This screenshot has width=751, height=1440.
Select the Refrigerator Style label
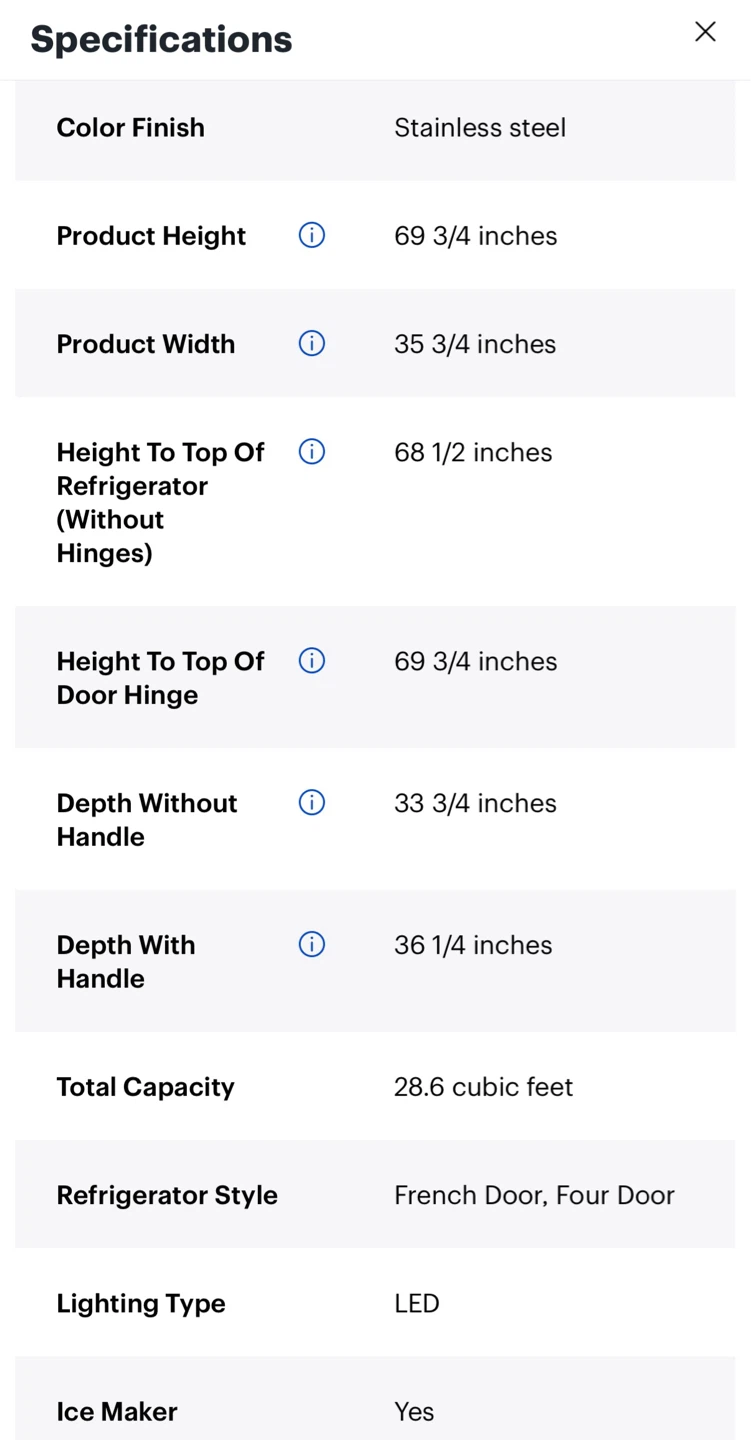point(167,1195)
